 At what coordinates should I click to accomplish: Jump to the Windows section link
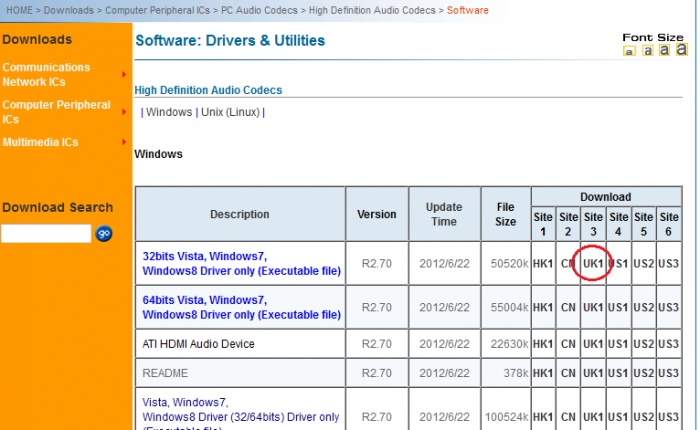click(x=168, y=112)
